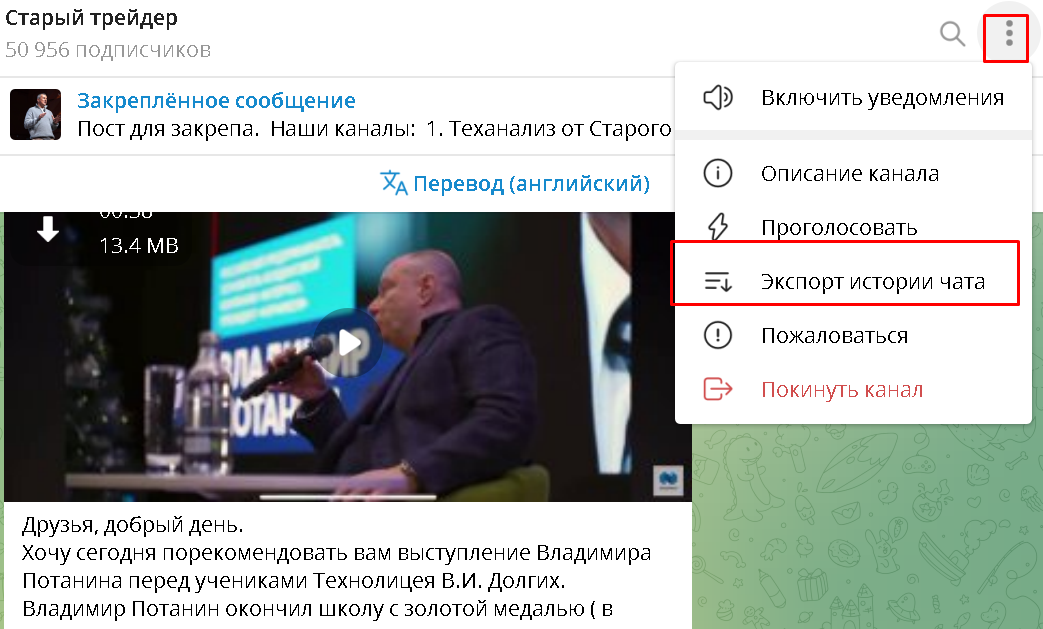Click the pinned message speaker thumbnail
This screenshot has height=629, width=1043.
35,114
